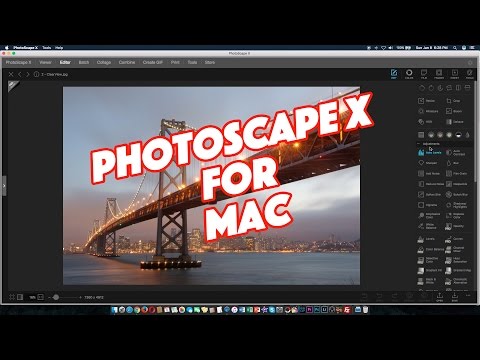Select the Sharpen adjustment
This screenshot has height=360, width=480.
(x=427, y=163)
